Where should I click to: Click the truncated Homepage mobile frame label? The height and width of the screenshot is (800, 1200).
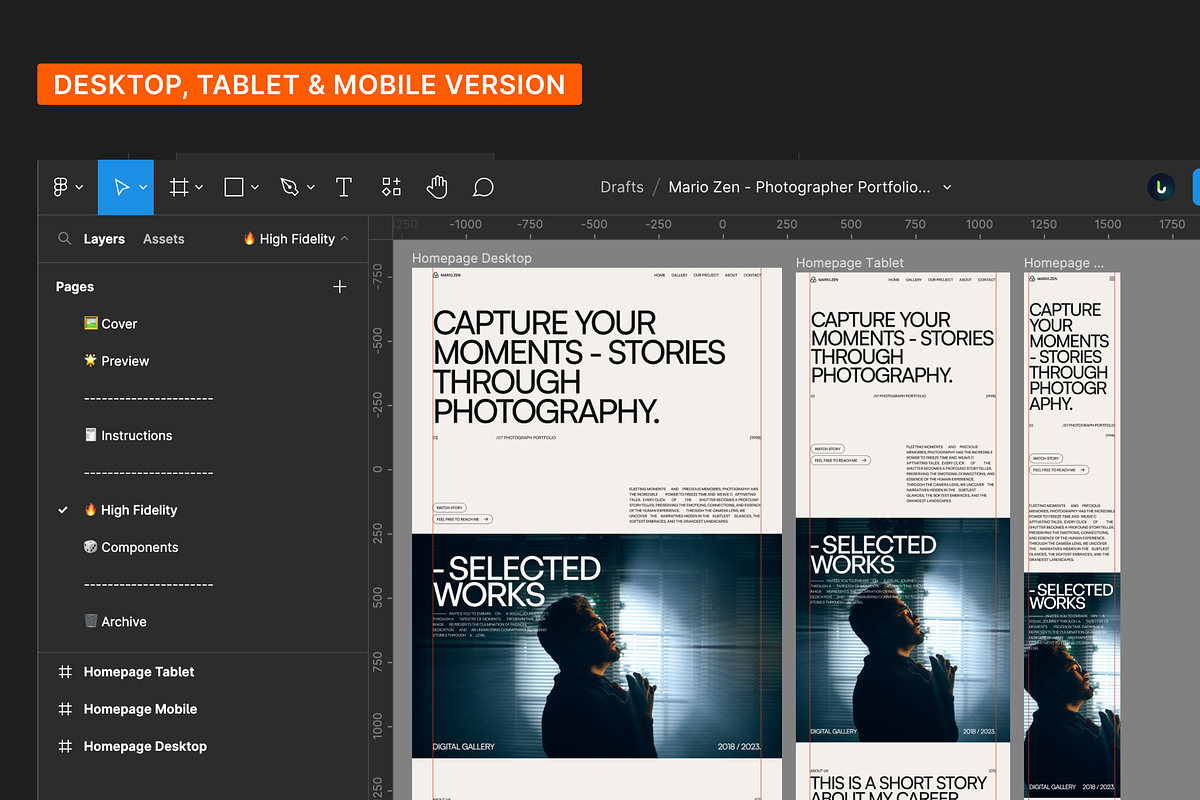pyautogui.click(x=1064, y=263)
